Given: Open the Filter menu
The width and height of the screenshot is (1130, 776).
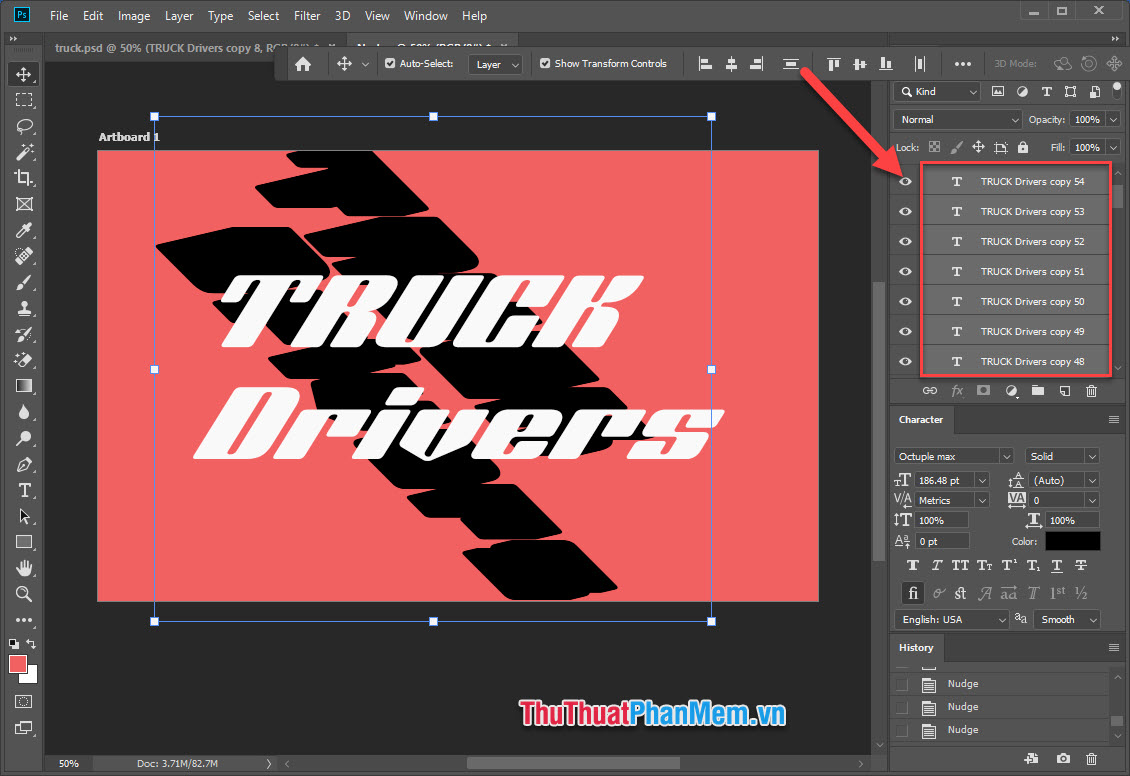Looking at the screenshot, I should pos(306,15).
